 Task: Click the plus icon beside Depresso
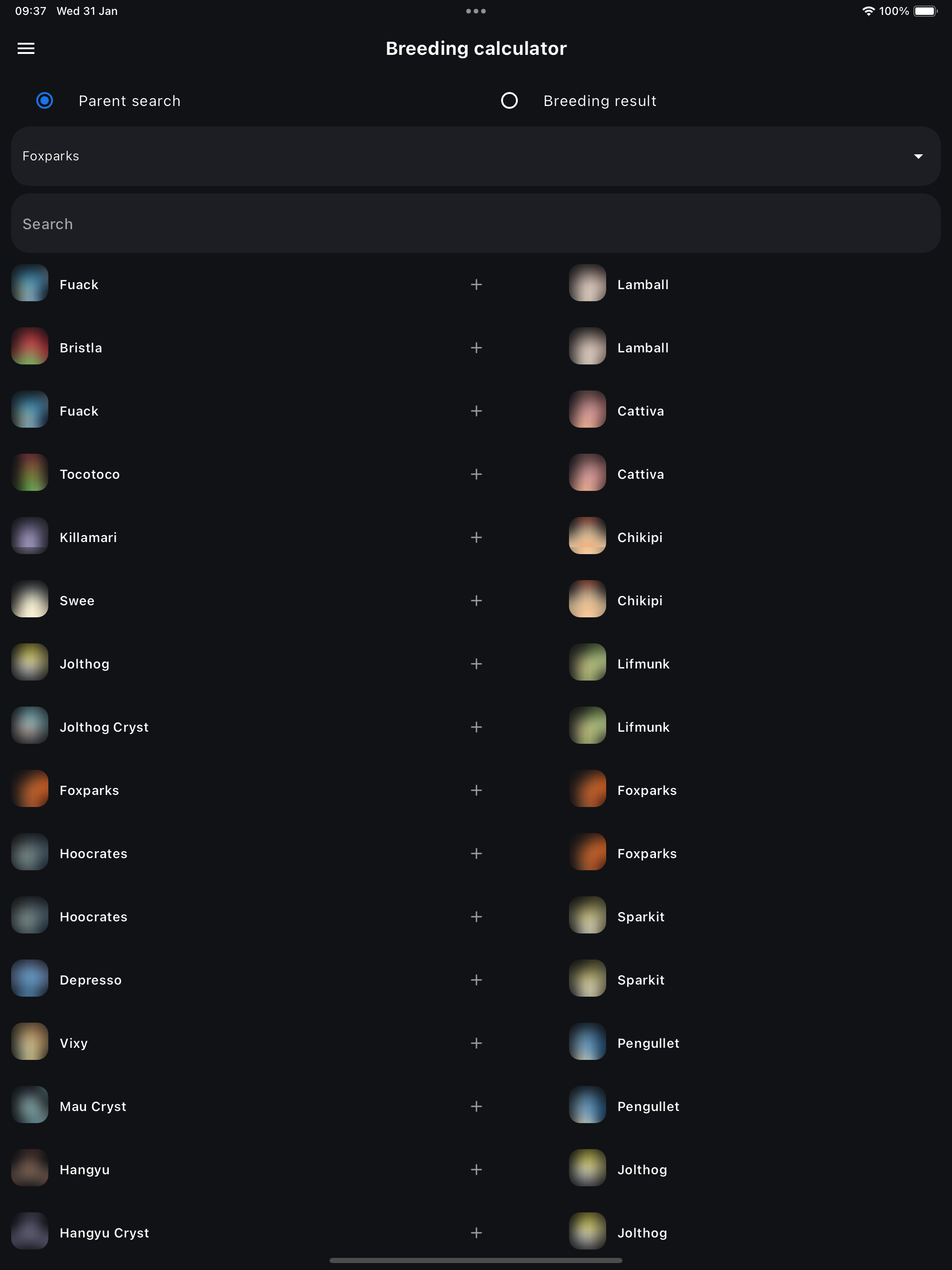point(476,980)
